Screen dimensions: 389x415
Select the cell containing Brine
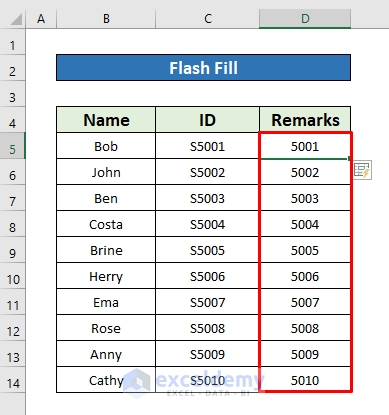point(106,250)
